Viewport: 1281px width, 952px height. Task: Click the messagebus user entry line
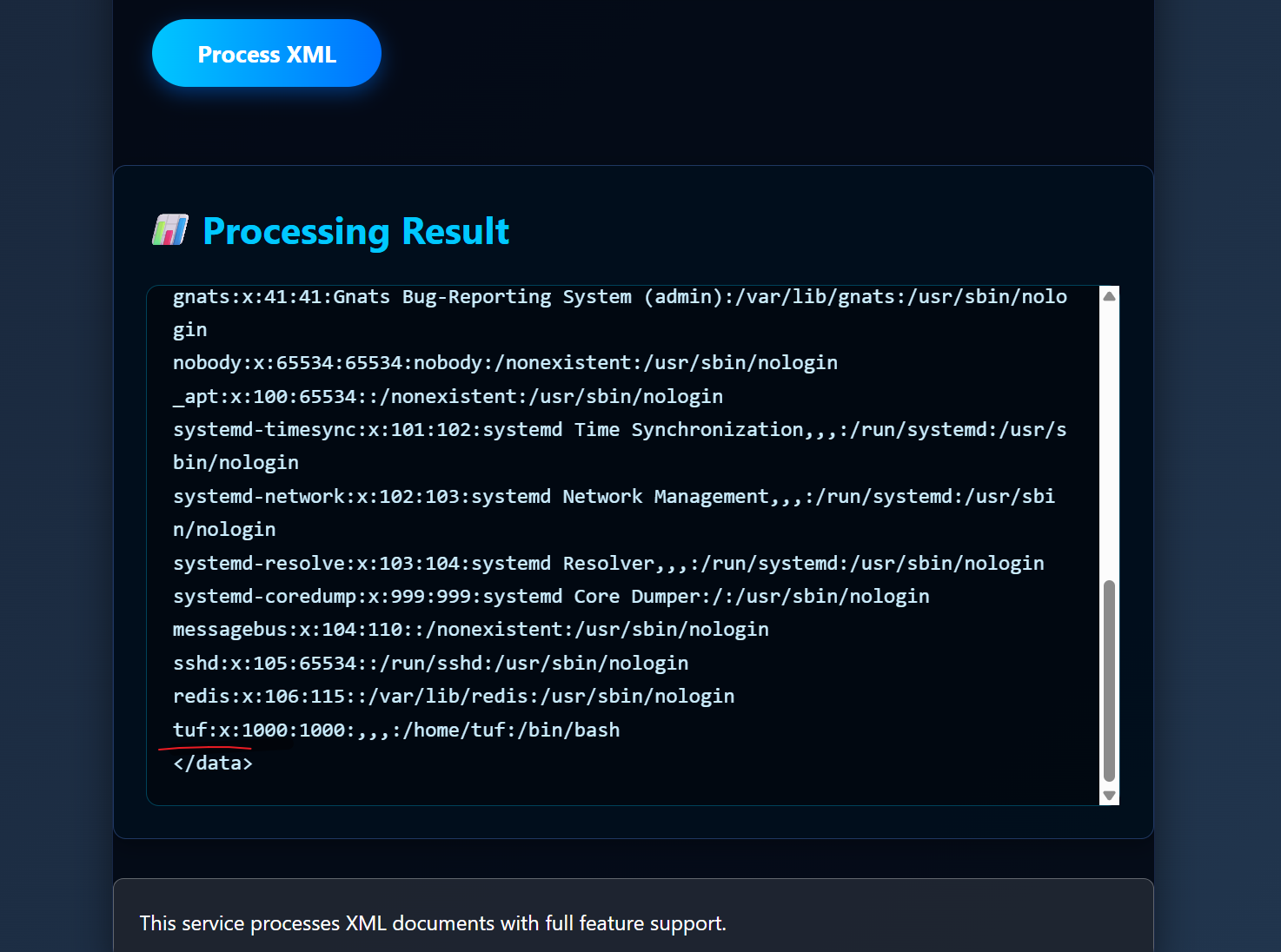click(x=470, y=630)
